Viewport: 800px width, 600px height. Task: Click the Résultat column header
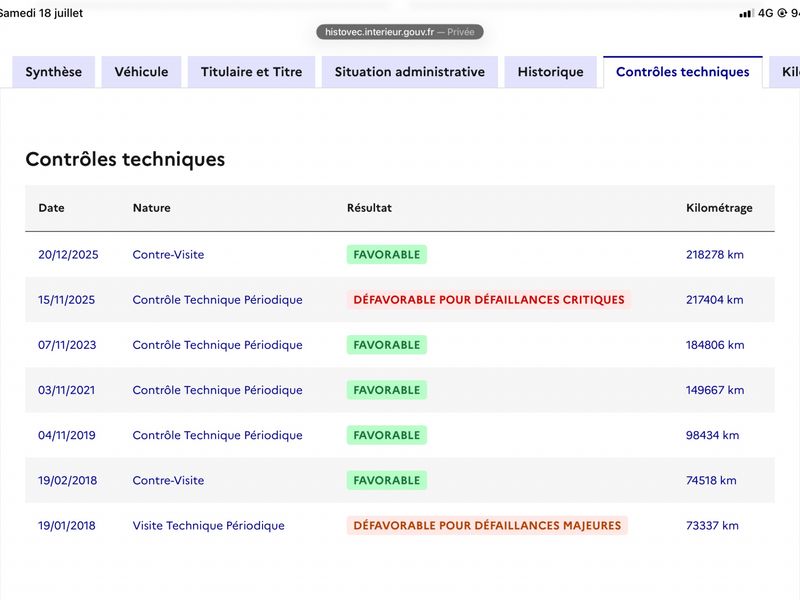[369, 208]
